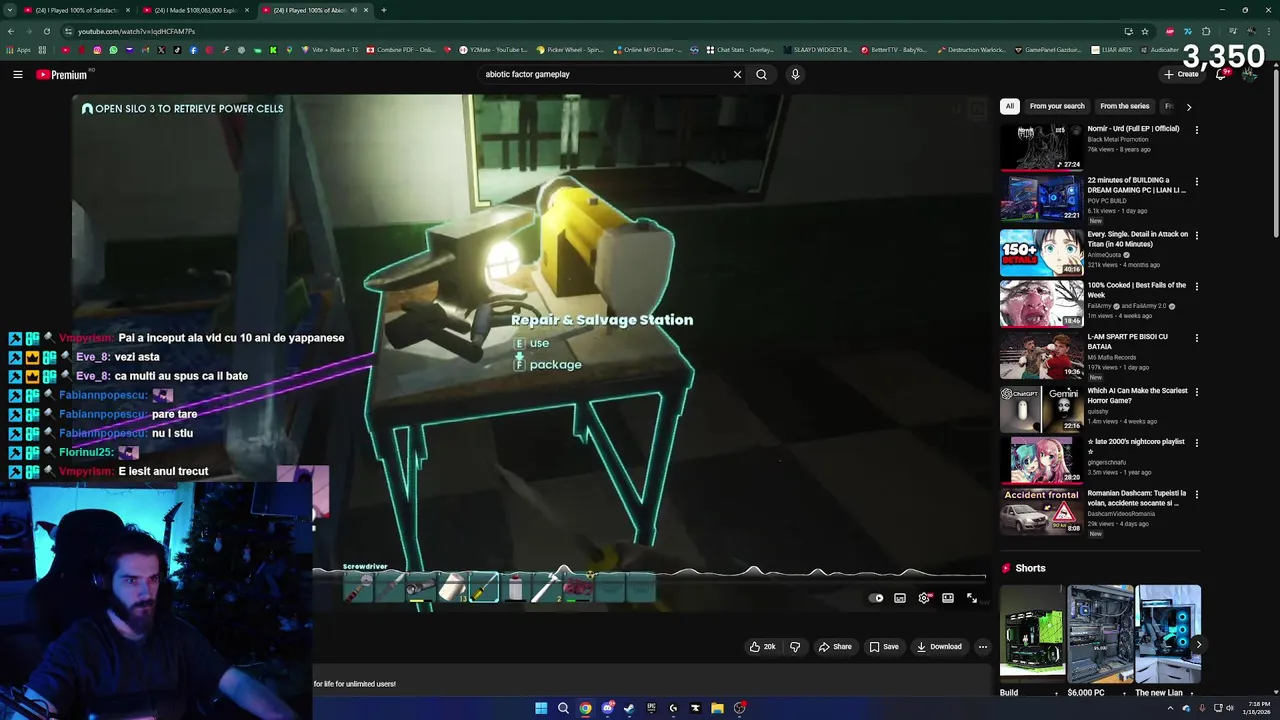The image size is (1280, 720).
Task: Open options for 100% Cooked Fails video
Action: 1196,286
